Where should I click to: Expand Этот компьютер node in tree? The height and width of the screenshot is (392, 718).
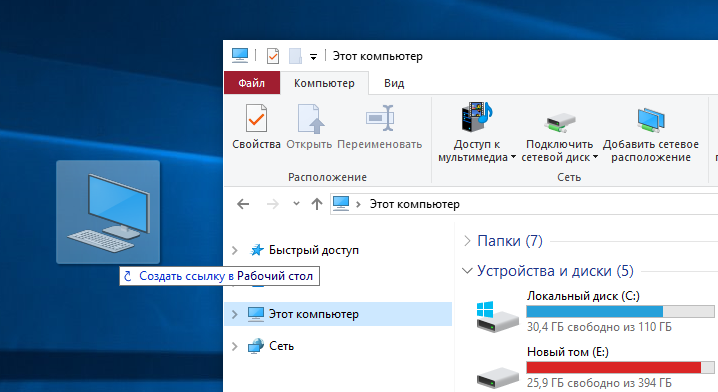tap(234, 314)
